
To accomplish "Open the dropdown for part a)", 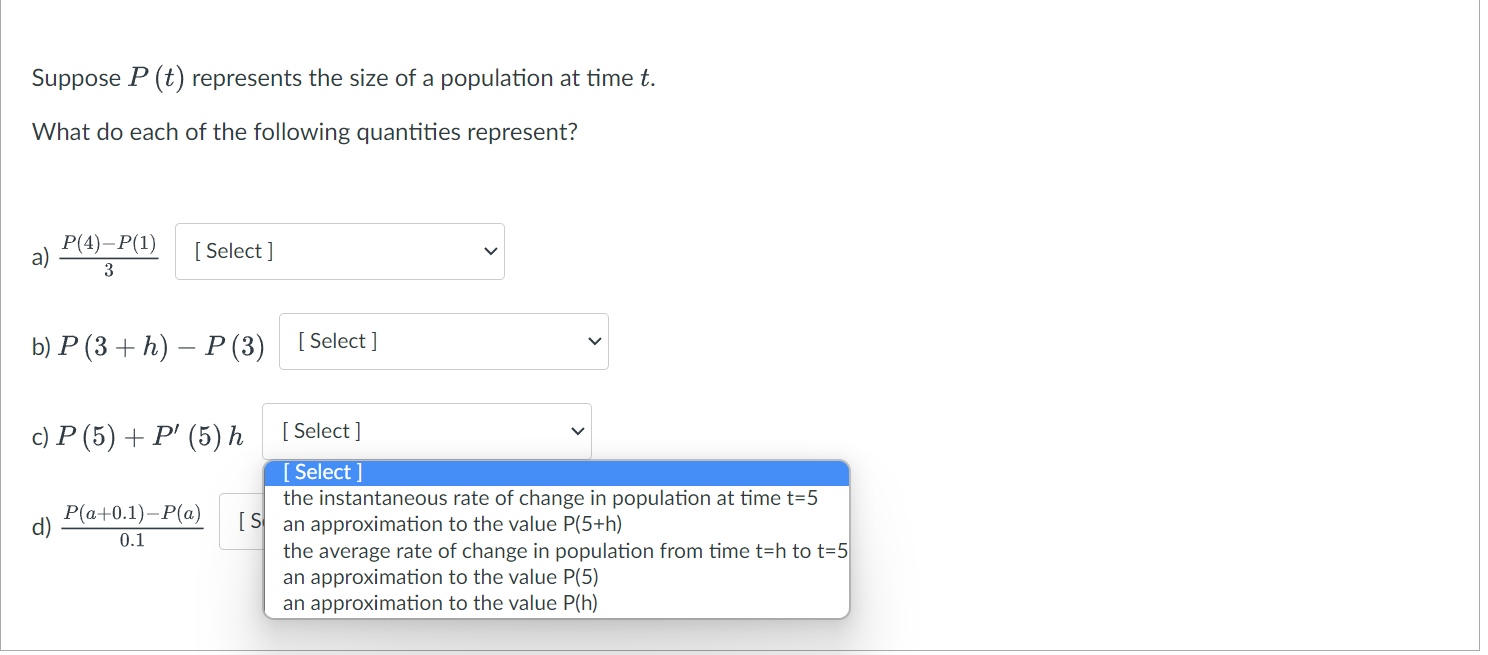I will pos(339,251).
